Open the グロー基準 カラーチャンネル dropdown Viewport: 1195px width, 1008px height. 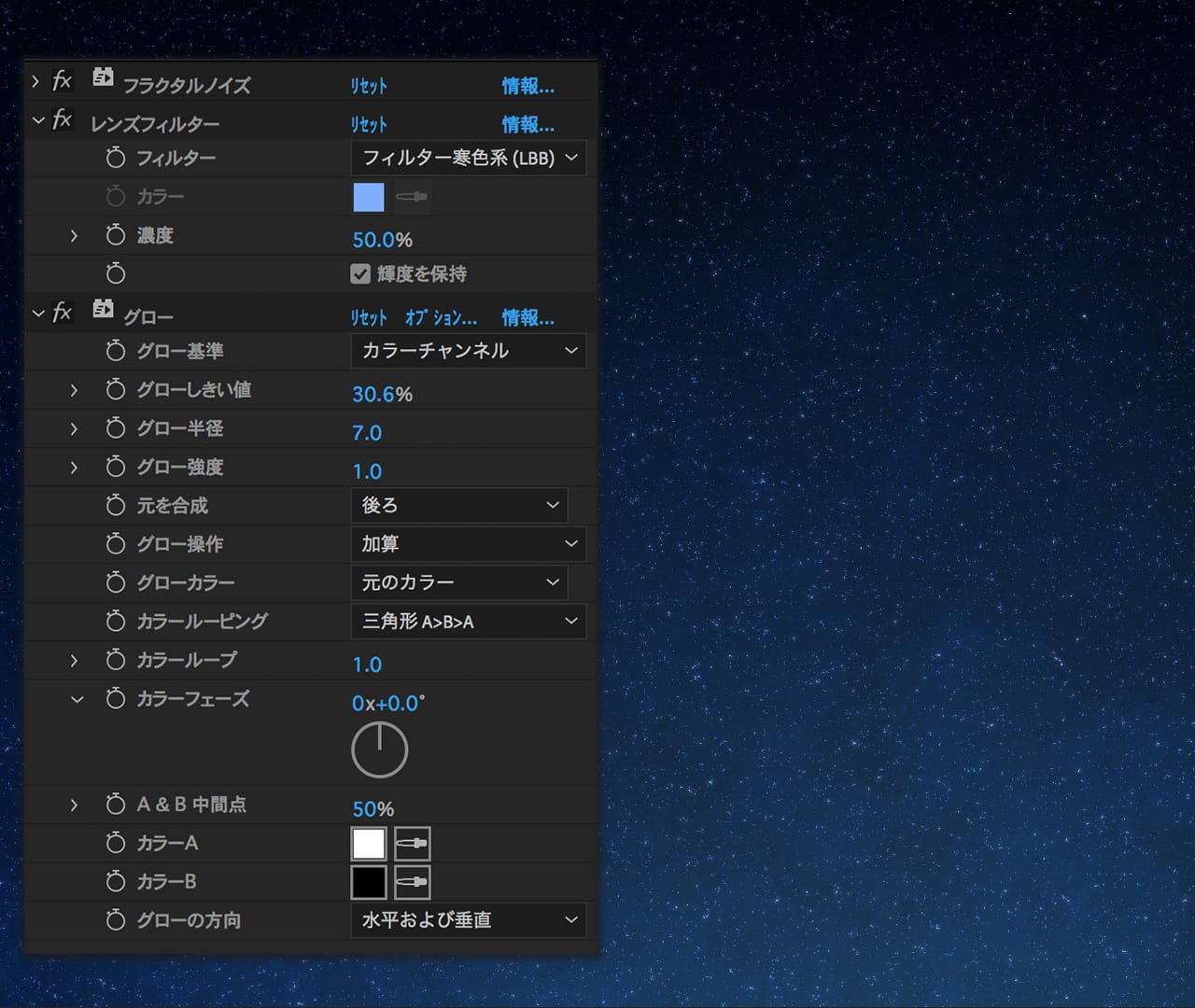[469, 351]
